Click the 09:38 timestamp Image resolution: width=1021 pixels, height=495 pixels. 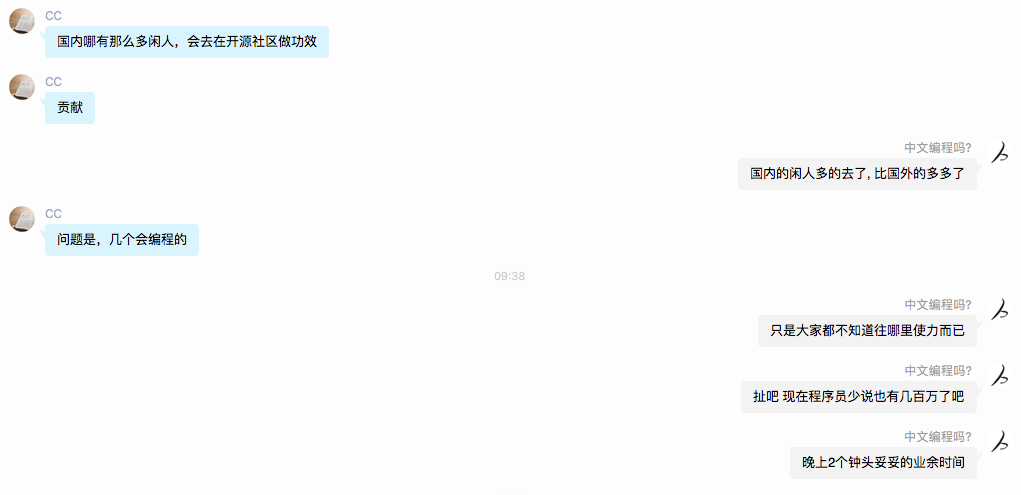[510, 276]
